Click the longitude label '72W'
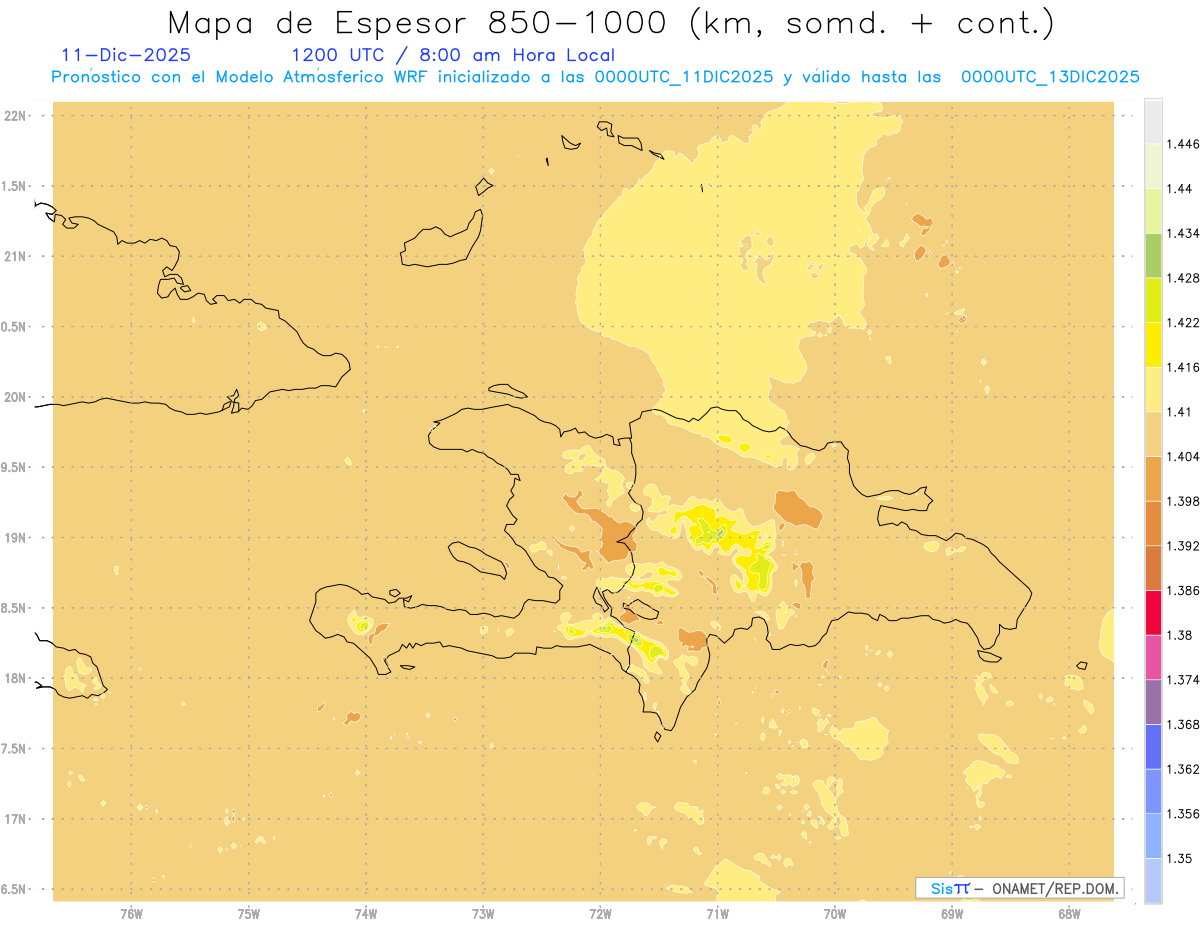1200x927 pixels. pos(600,913)
